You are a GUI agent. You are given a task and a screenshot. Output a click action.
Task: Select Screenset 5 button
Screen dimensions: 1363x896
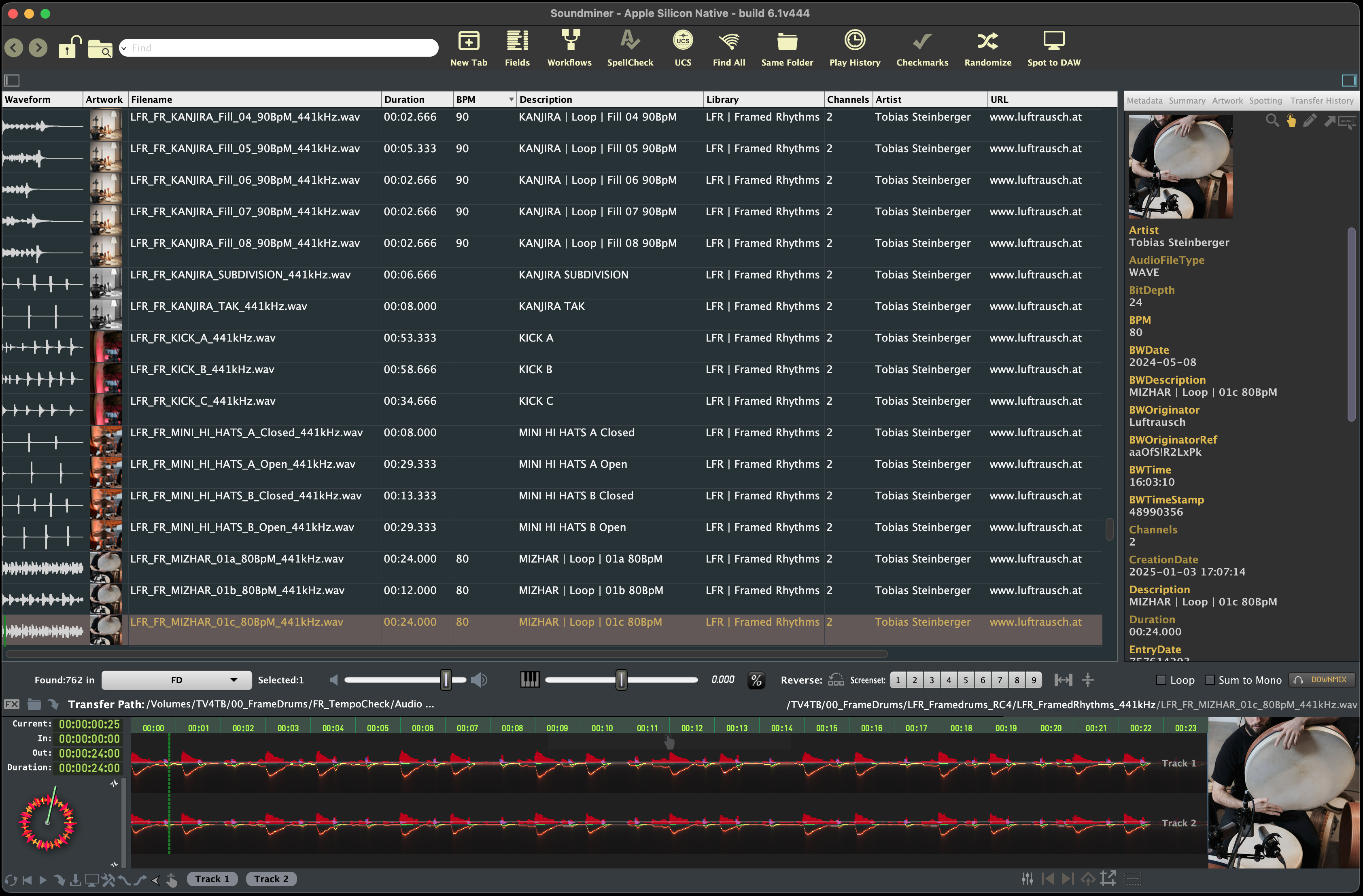[966, 679]
